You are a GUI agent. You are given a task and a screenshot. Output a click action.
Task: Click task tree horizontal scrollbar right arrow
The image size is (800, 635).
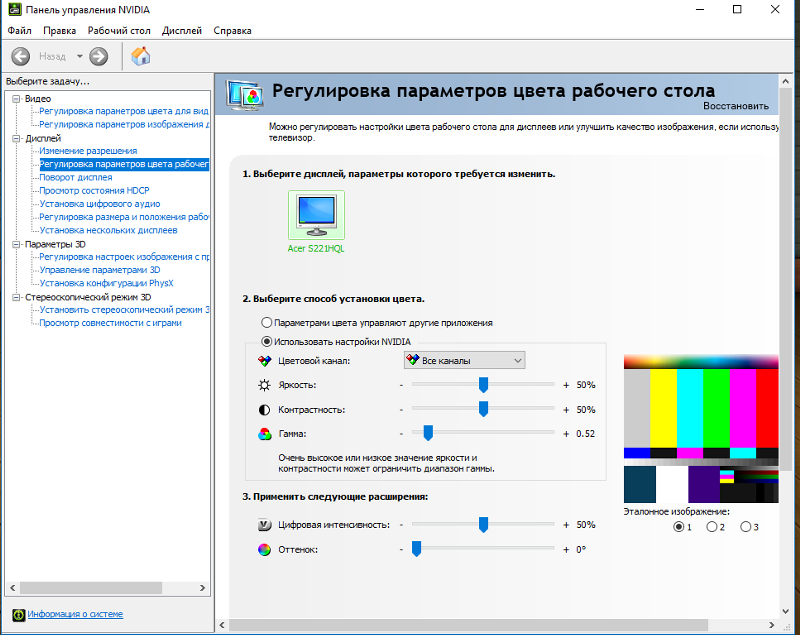tap(203, 588)
